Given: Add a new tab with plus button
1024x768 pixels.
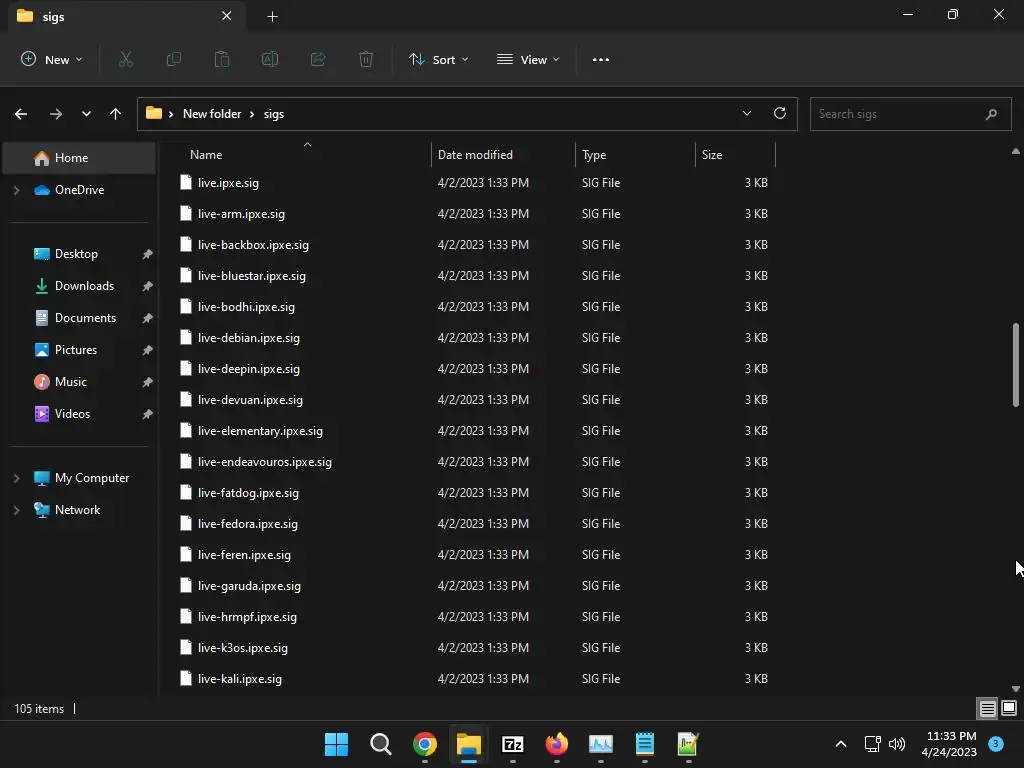Looking at the screenshot, I should 272,17.
